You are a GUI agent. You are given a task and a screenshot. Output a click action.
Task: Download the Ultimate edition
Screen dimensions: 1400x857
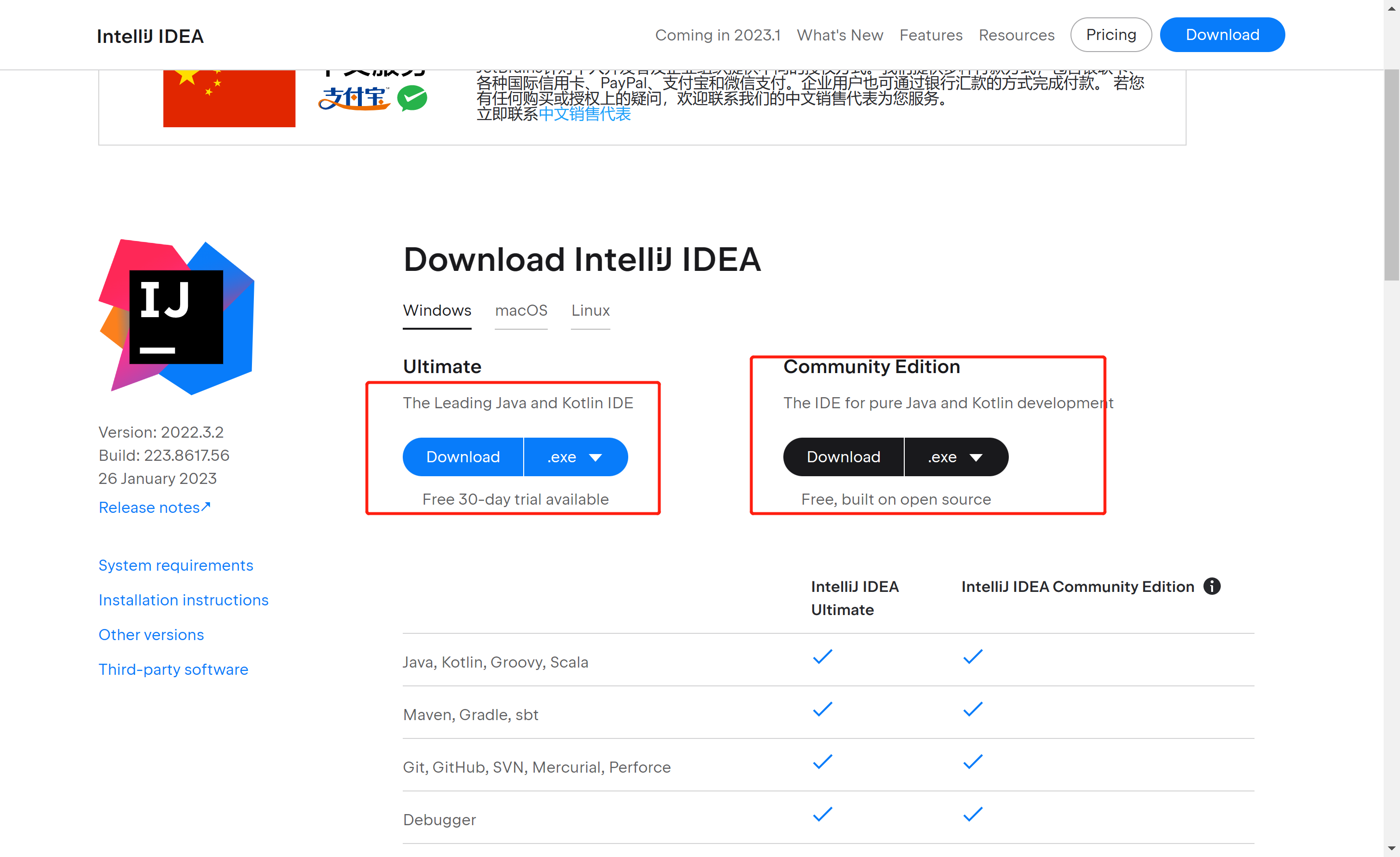[462, 456]
